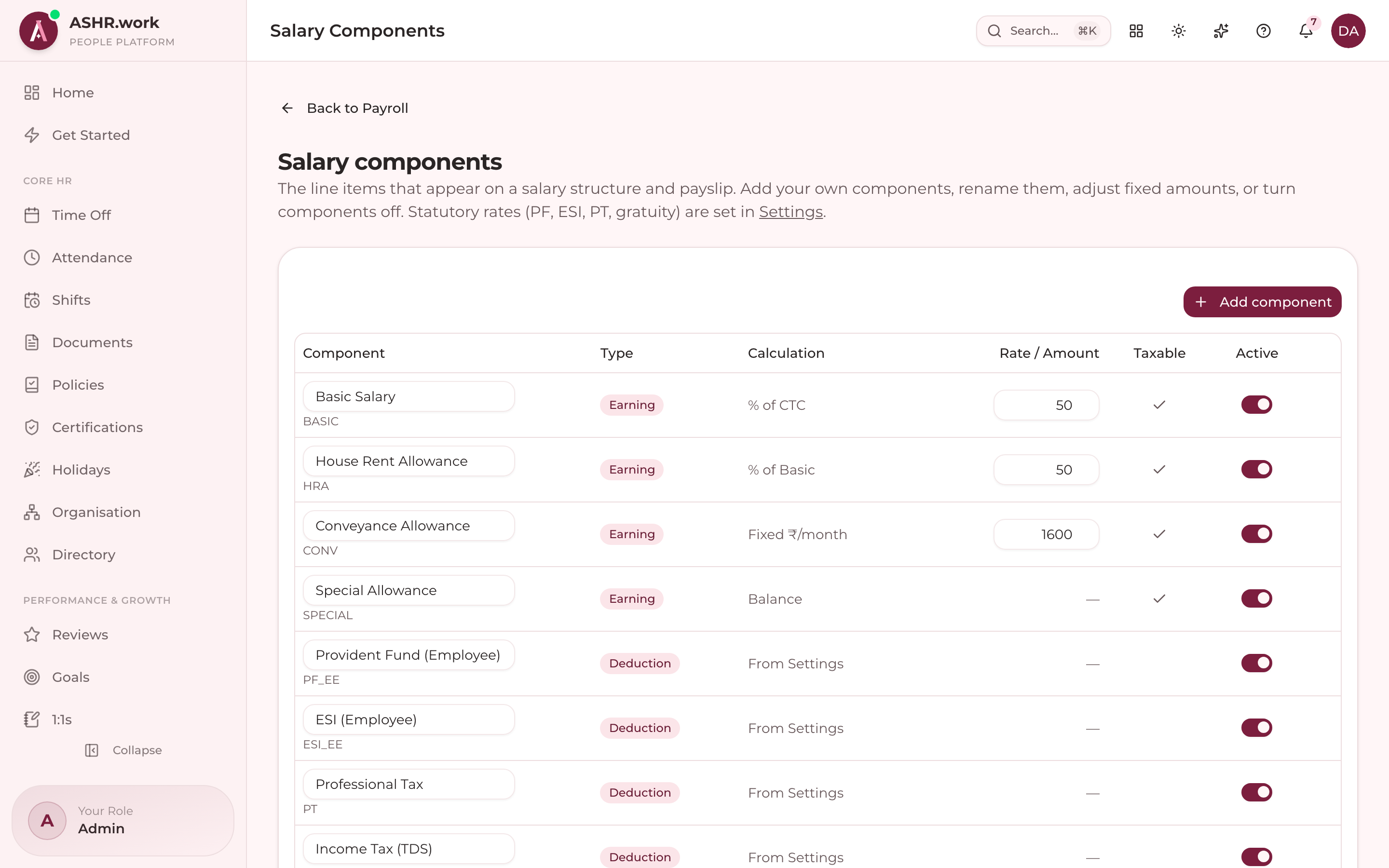The height and width of the screenshot is (868, 1389).
Task: Open notifications bell with 7 badge
Action: [1306, 31]
